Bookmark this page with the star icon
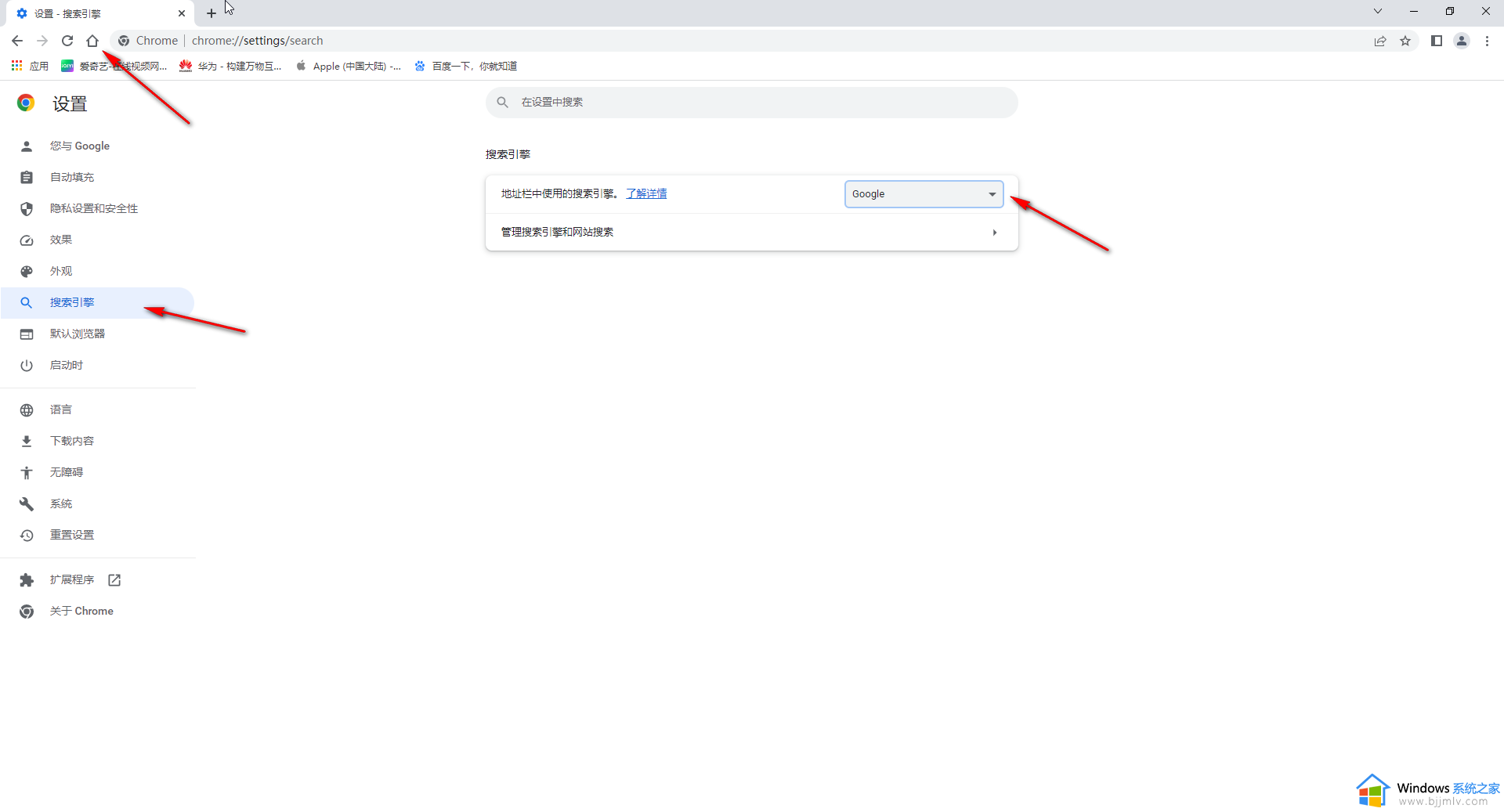This screenshot has height=812, width=1504. click(1405, 41)
